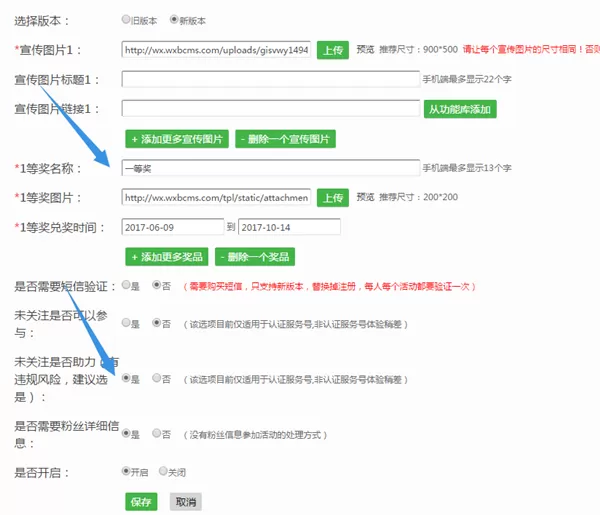600x515 pixels.
Task: Select 否 for 未关注是否可以参与
Action: click(x=157, y=323)
